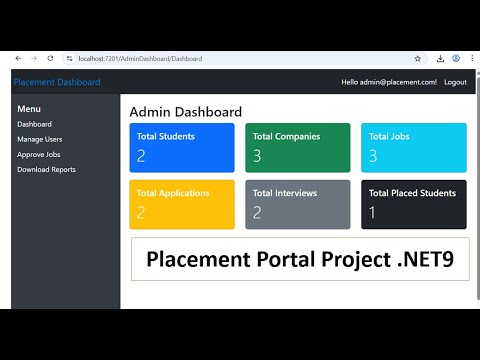Screen dimensions: 480x360
Task: Go to Approve Jobs menu item
Action: 39,155
